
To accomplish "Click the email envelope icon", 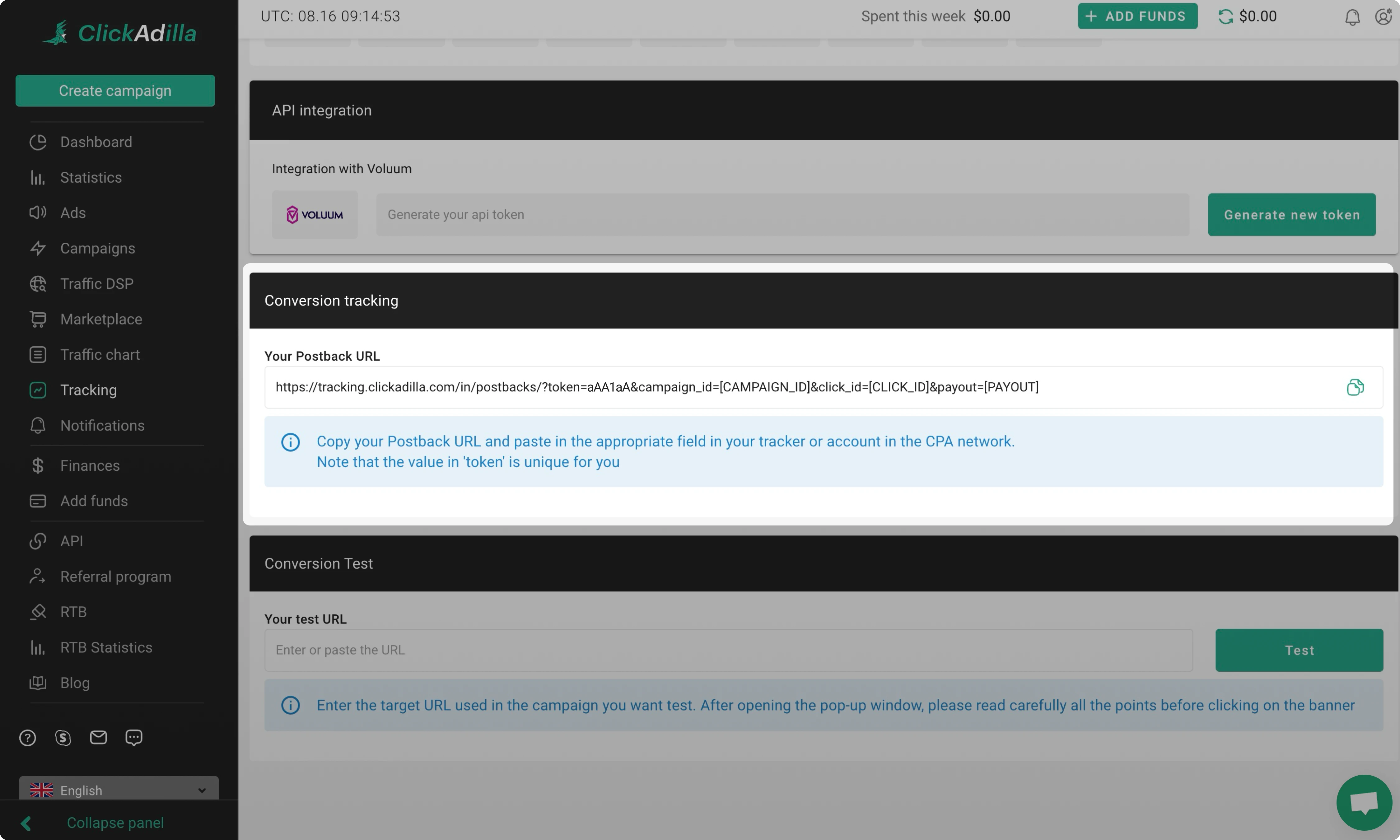I will click(98, 738).
